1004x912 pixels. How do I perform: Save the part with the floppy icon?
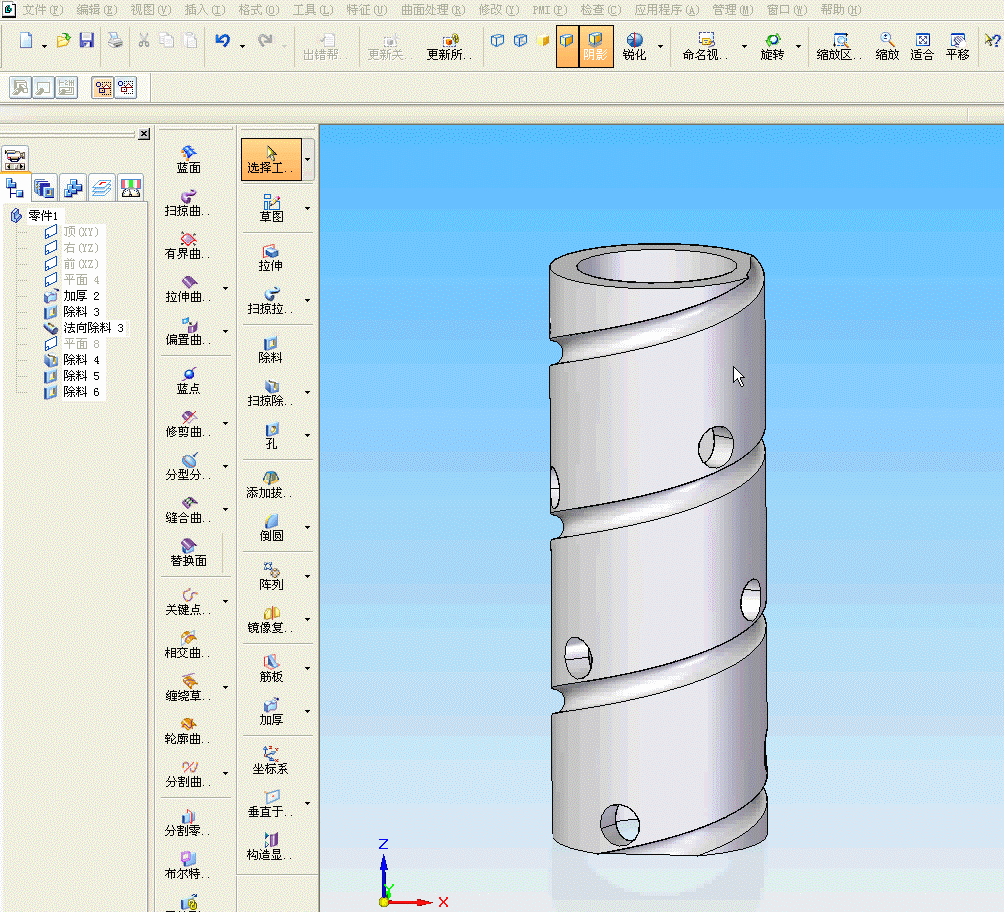tap(86, 41)
